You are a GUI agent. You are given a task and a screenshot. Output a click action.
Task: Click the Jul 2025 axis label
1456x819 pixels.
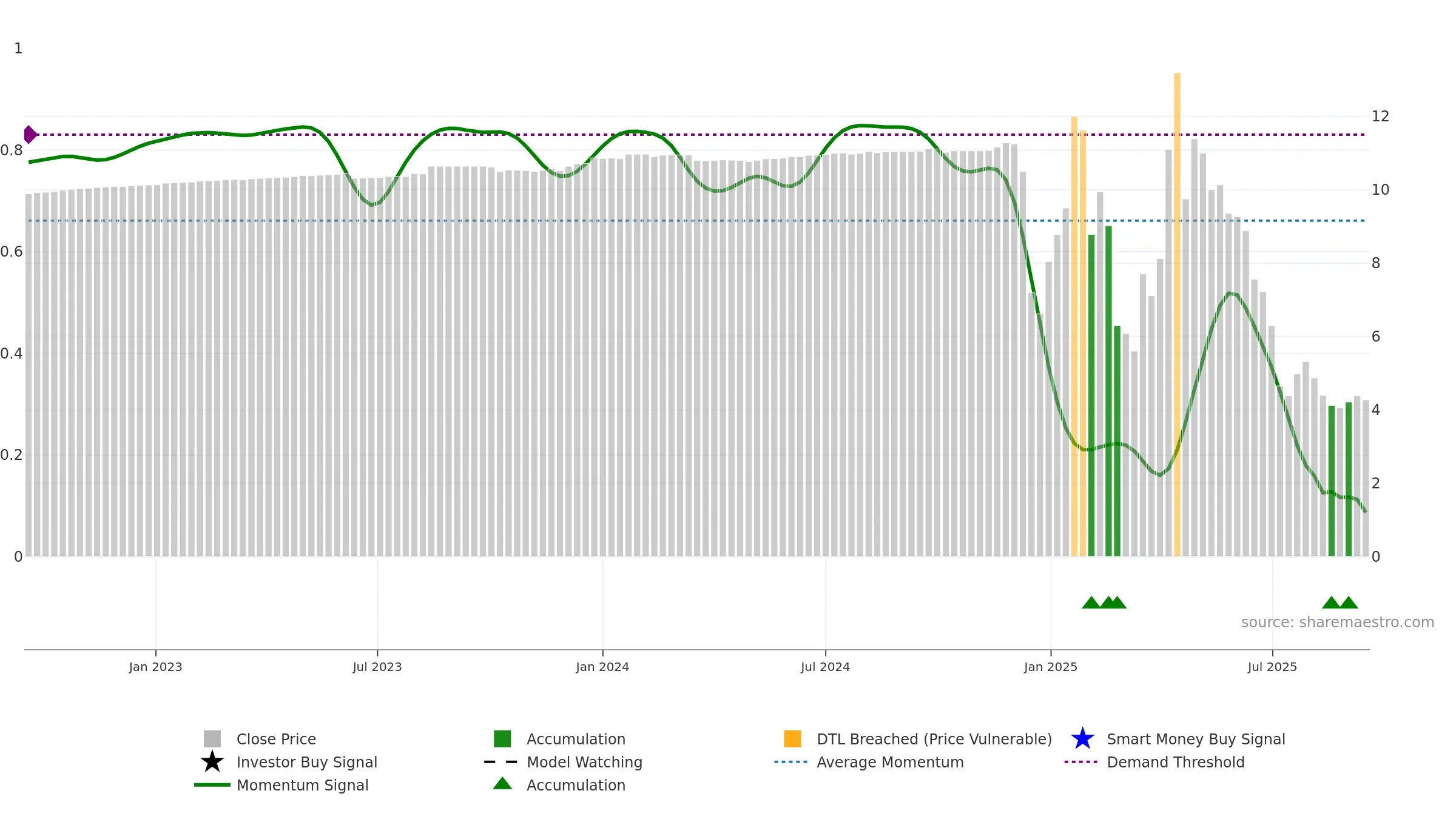(1272, 667)
